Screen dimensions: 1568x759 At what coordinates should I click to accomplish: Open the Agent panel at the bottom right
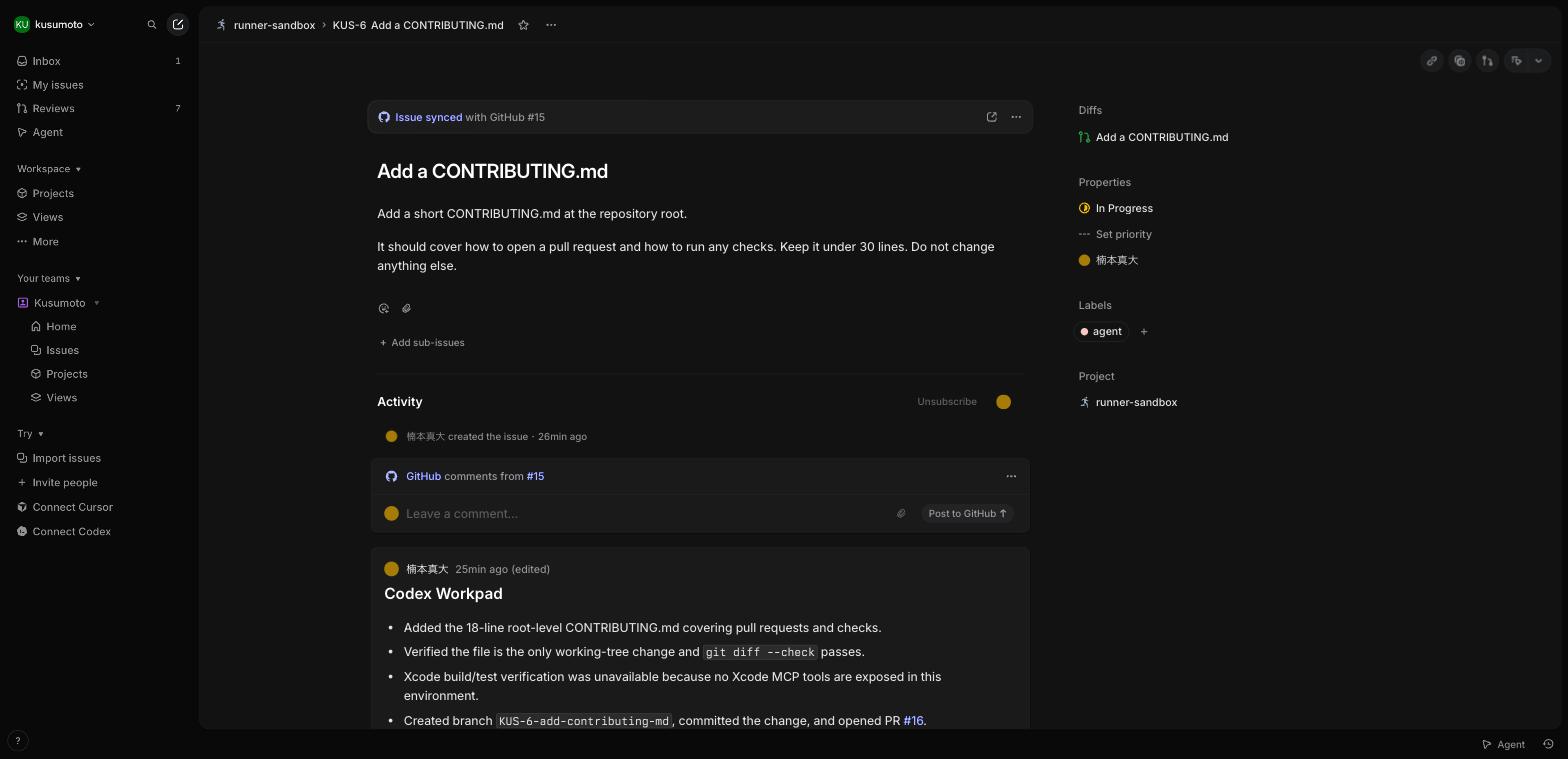click(x=1503, y=744)
